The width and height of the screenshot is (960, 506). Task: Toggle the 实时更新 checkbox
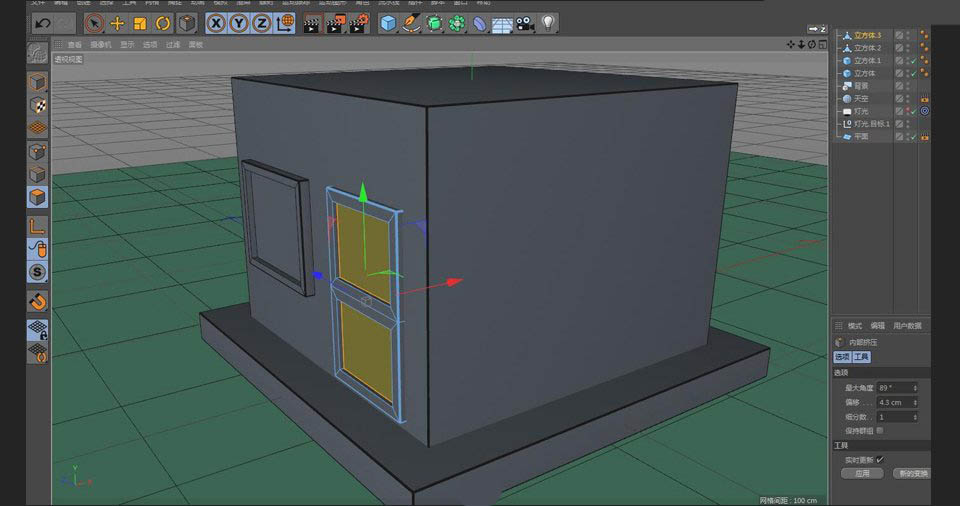pyautogui.click(x=880, y=459)
